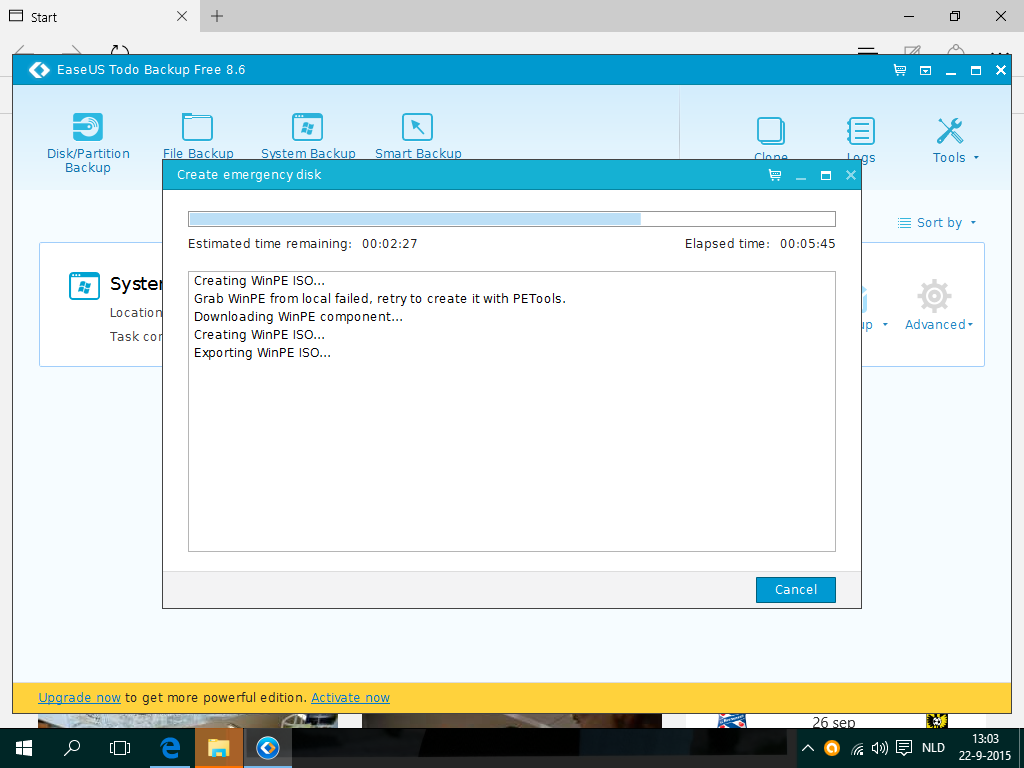Open the EaseUS title bar dropdown menu
1024x768 pixels.
tap(925, 71)
